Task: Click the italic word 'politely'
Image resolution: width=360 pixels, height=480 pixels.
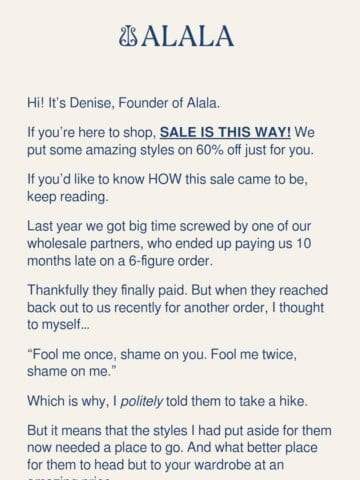Action: (141, 401)
